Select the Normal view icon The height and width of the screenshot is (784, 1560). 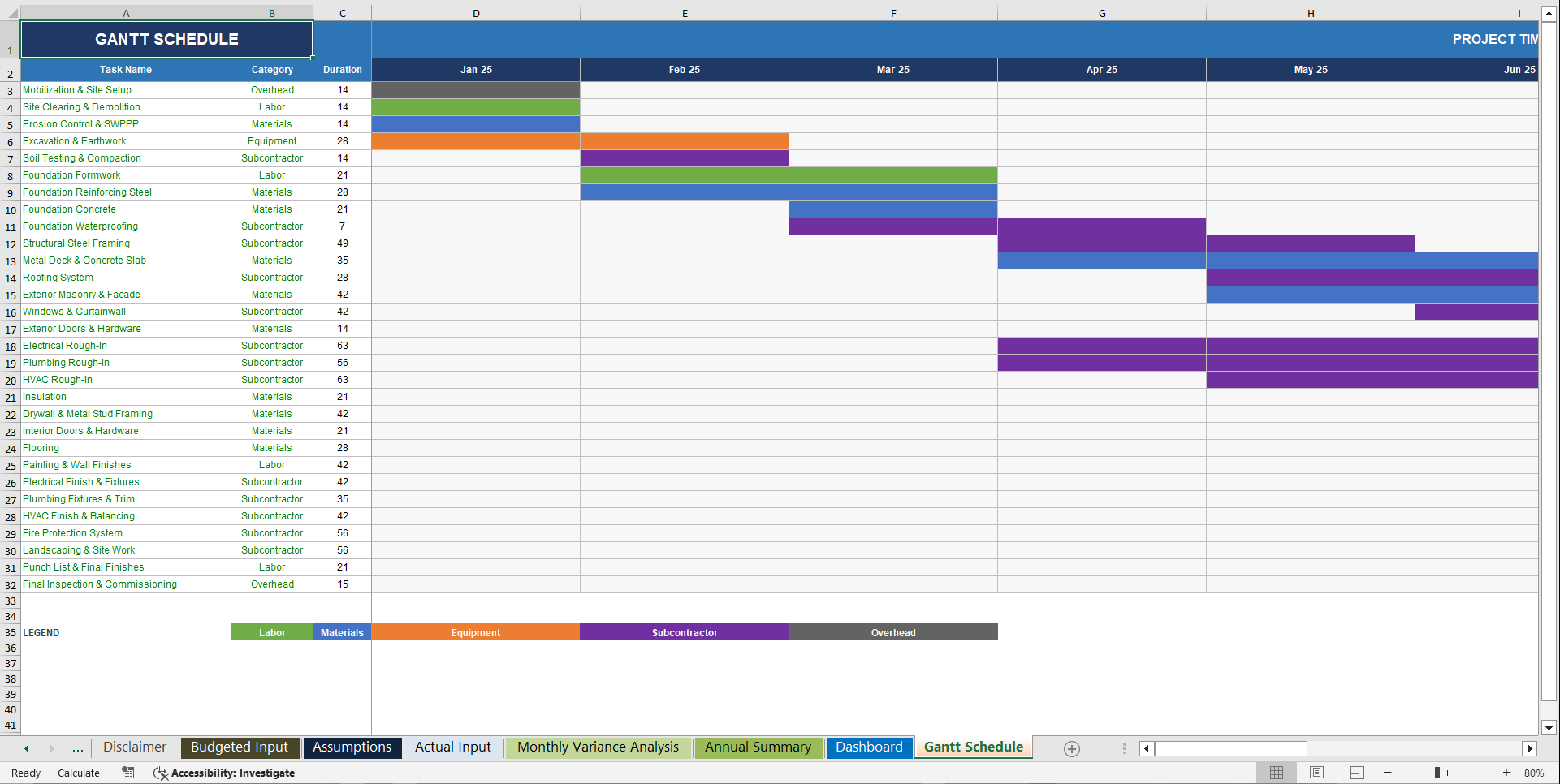coord(1277,773)
